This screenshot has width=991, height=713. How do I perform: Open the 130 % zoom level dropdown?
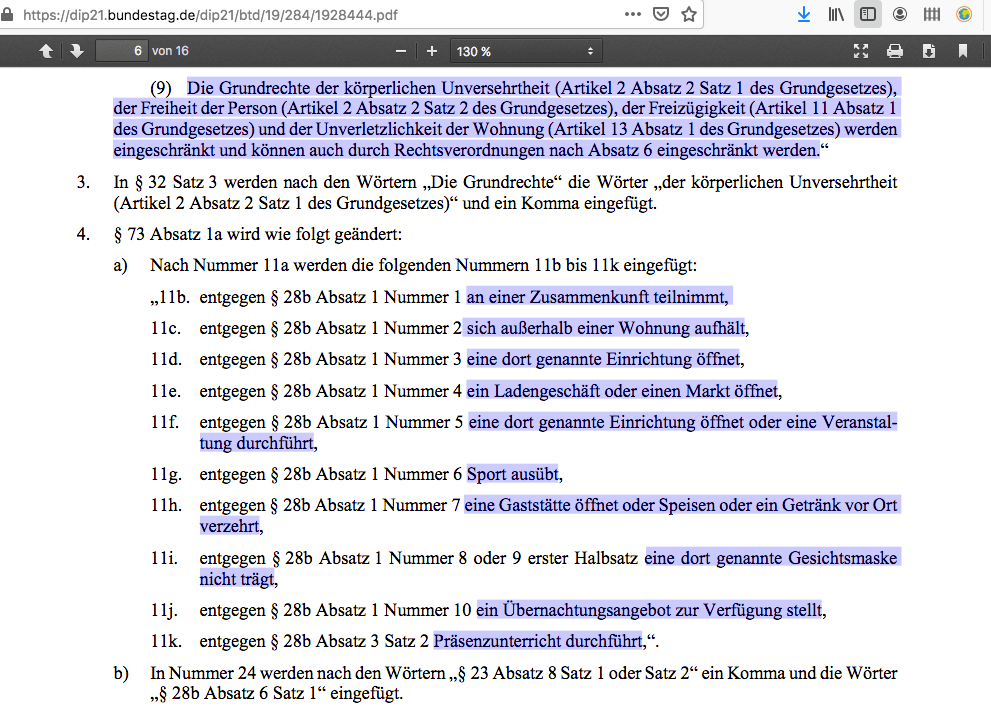[525, 51]
